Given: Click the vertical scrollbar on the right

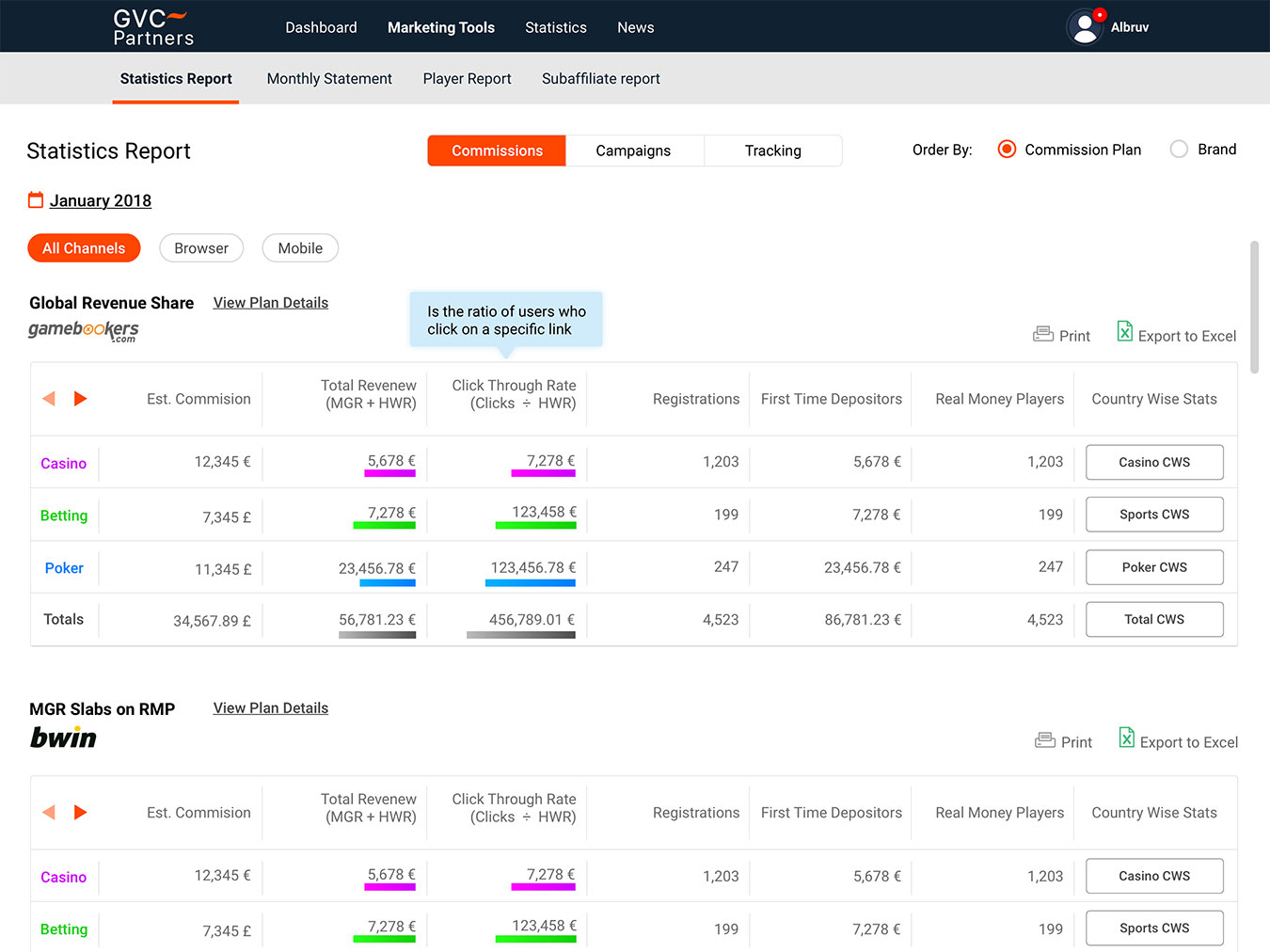Looking at the screenshot, I should tap(1254, 308).
